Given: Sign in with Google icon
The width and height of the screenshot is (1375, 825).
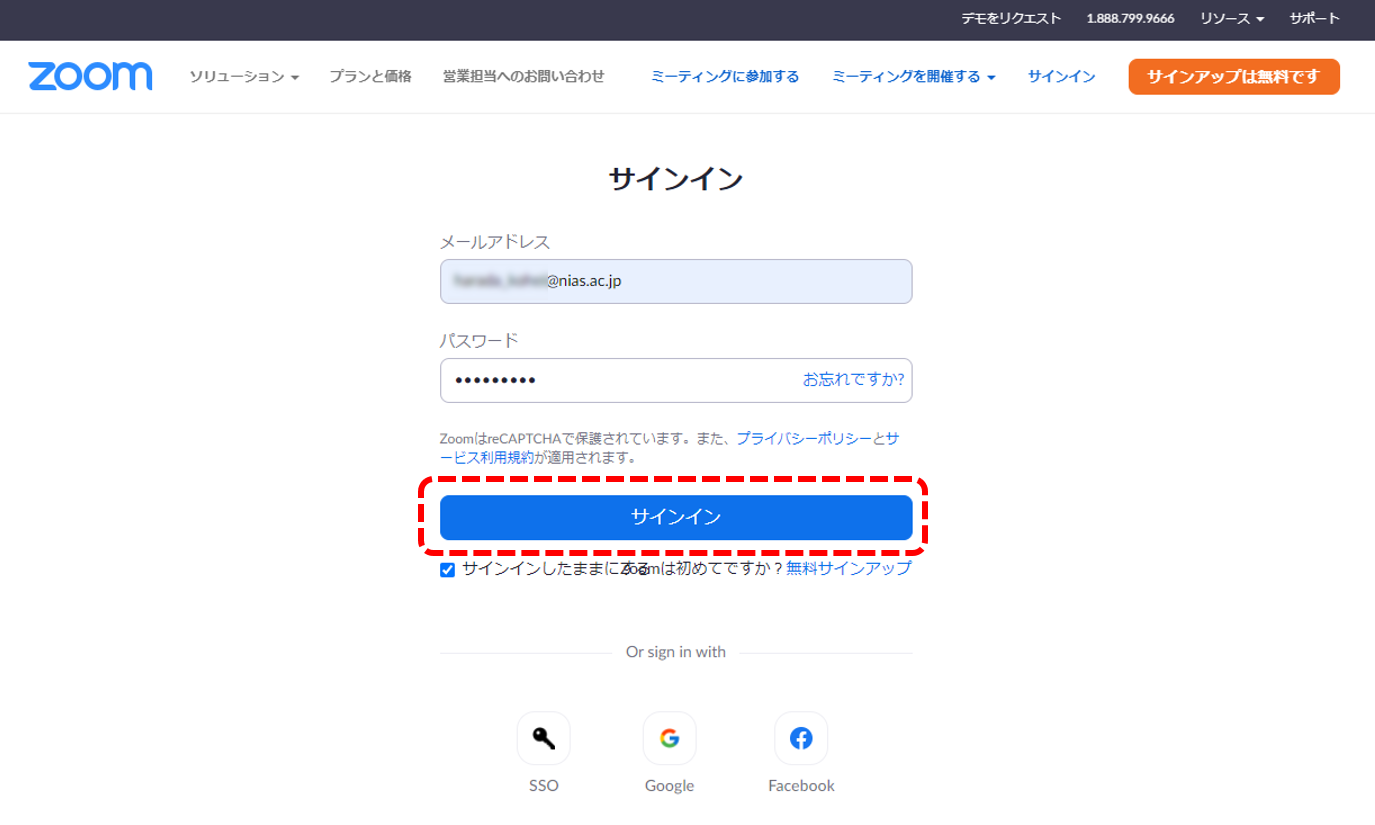Looking at the screenshot, I should [669, 738].
